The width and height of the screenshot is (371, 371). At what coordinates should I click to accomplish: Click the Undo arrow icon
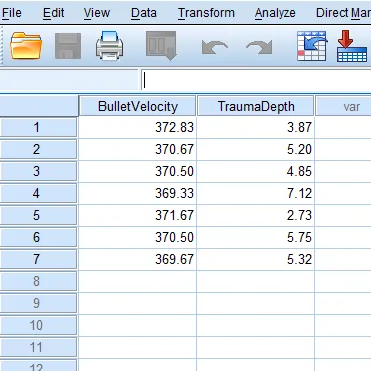click(215, 47)
